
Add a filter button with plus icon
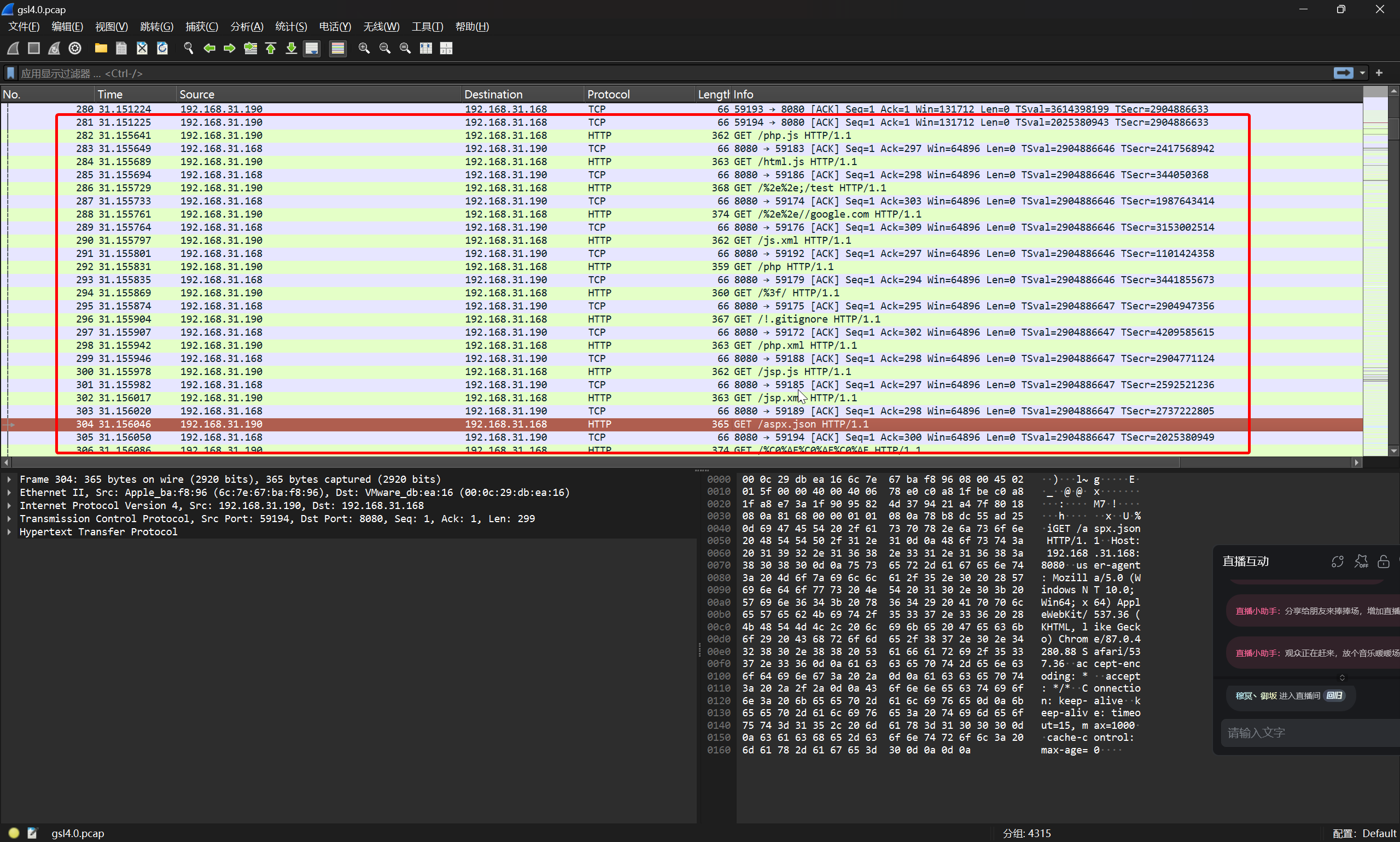pyautogui.click(x=1379, y=73)
